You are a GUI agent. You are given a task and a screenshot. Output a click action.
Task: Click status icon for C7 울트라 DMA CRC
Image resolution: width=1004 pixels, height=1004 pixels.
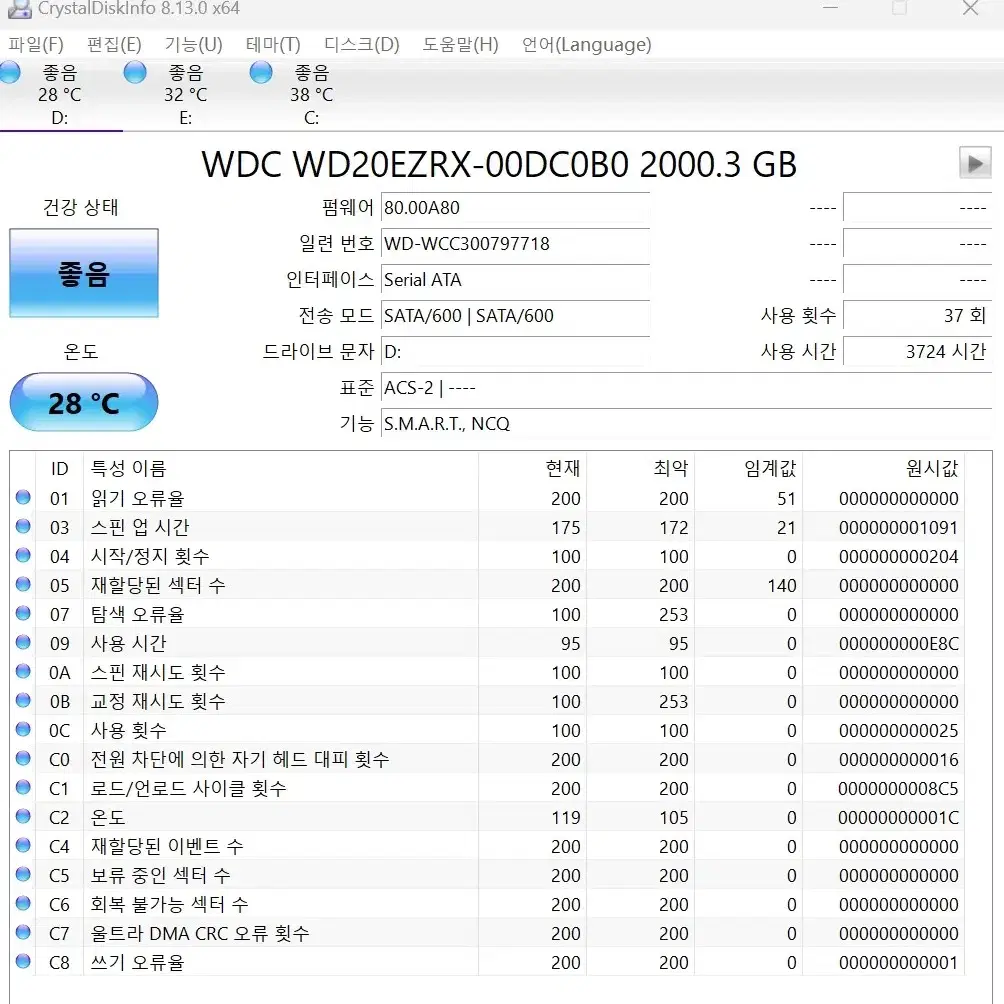pos(23,932)
